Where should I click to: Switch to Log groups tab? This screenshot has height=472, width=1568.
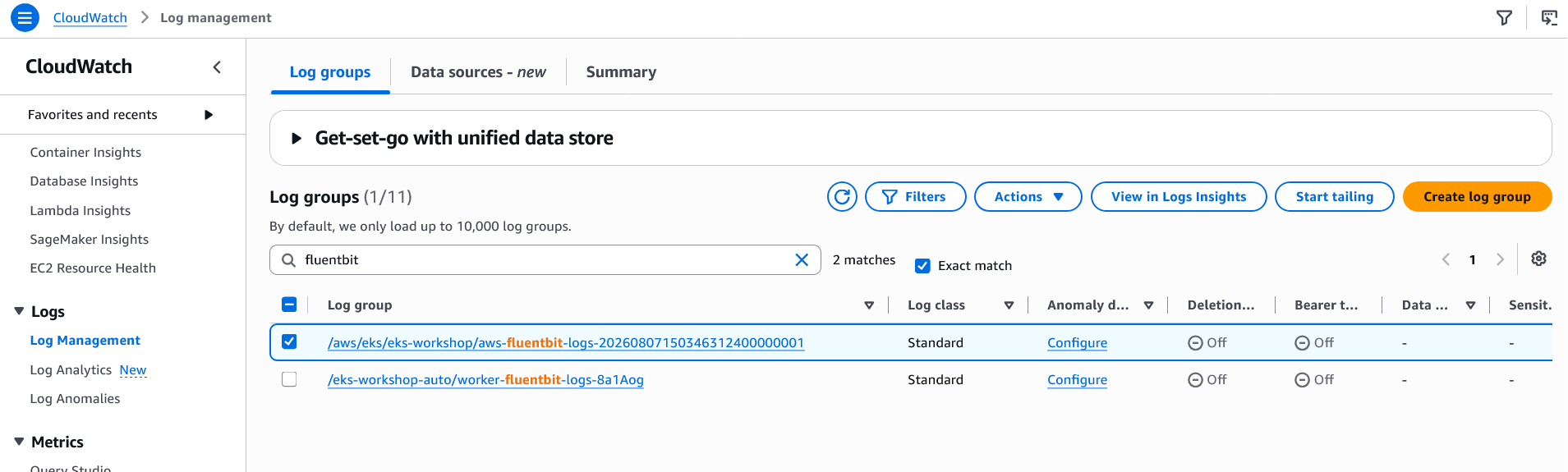(330, 72)
